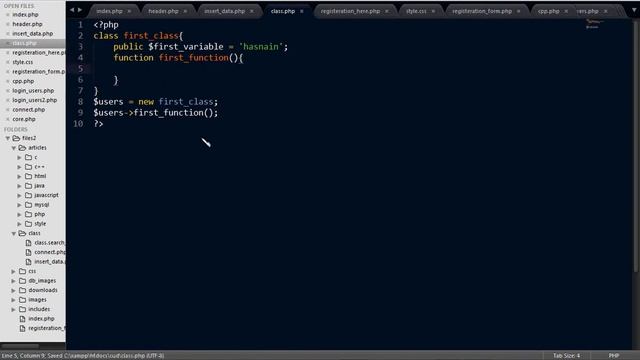640x360 pixels.
Task: Click Line 5, Column 9 status text
Action: (23, 356)
